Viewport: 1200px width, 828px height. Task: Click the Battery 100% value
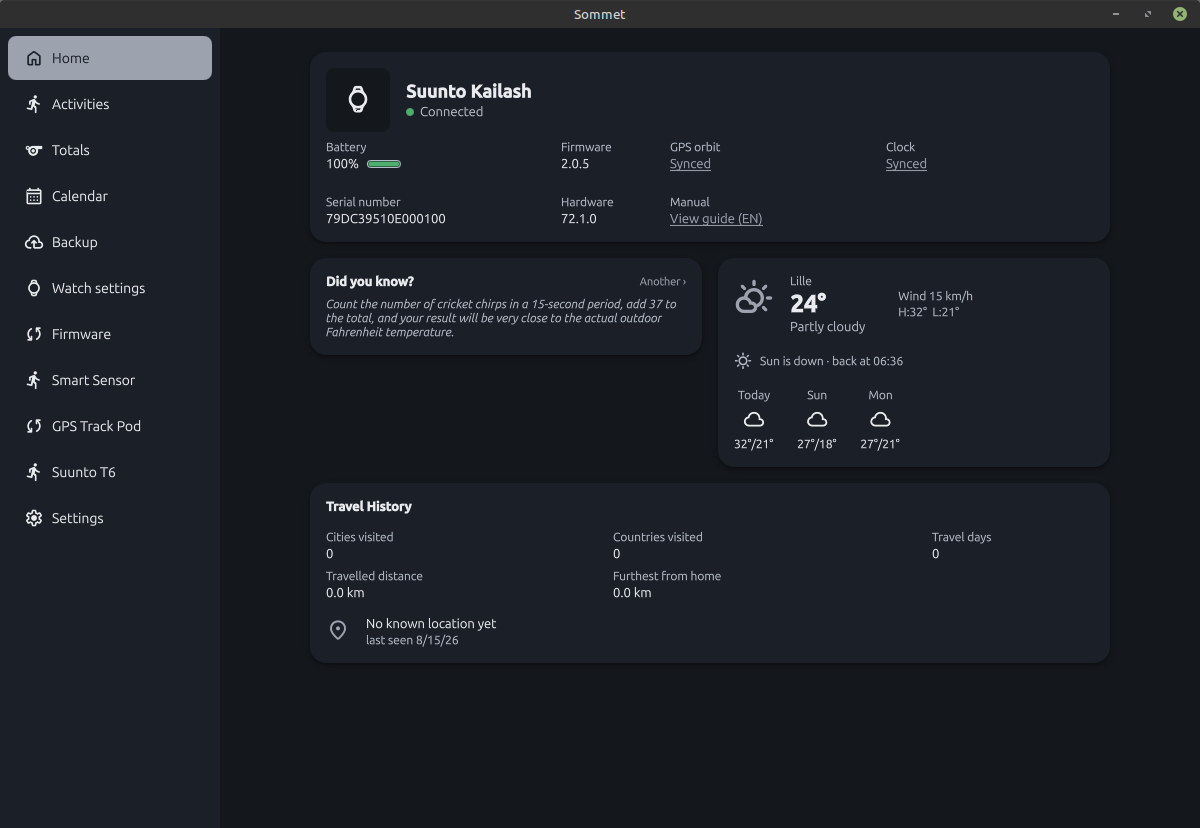342,164
